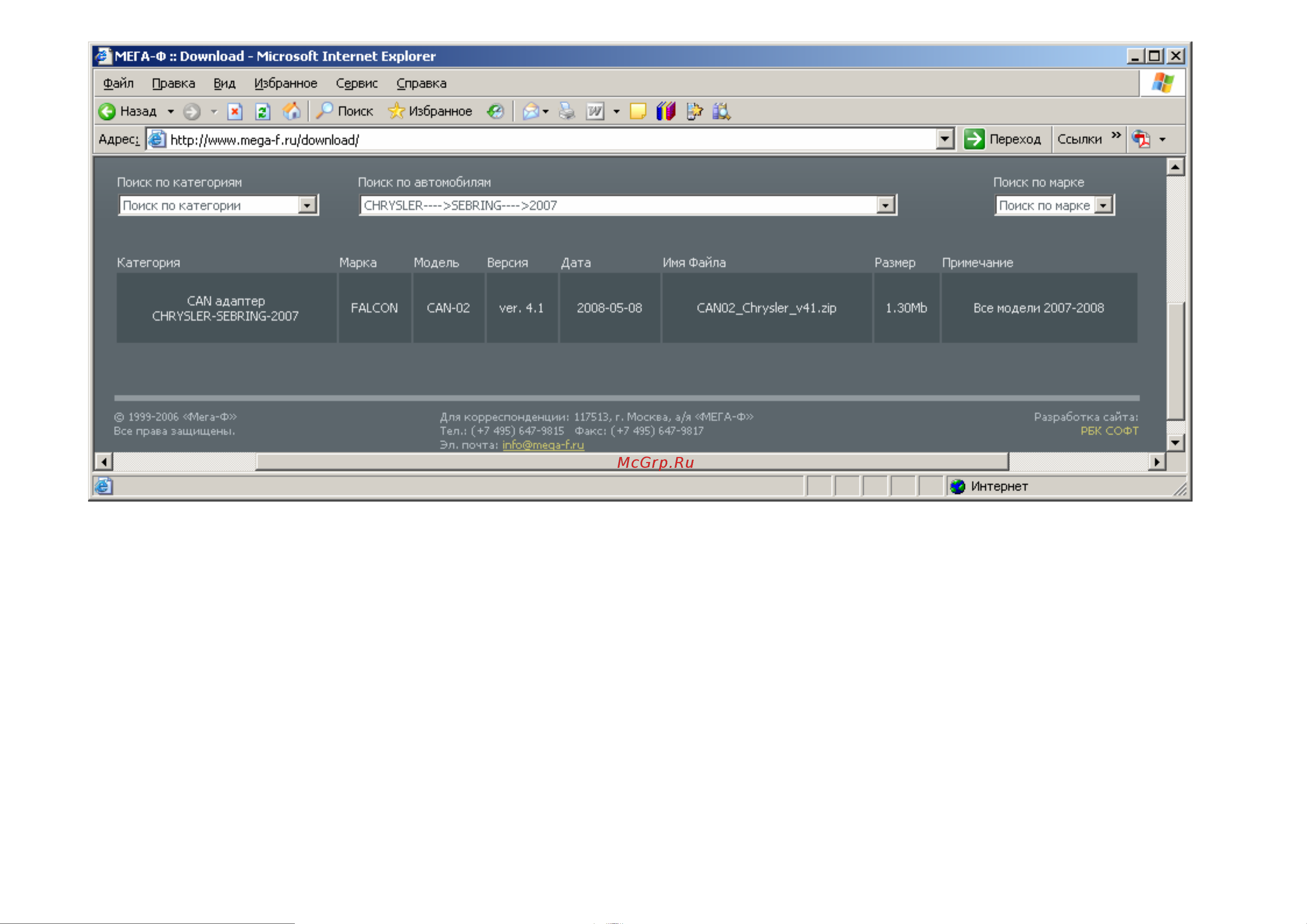The width and height of the screenshot is (1307, 924).
Task: Click toolbar icon with star and document
Action: 694,111
